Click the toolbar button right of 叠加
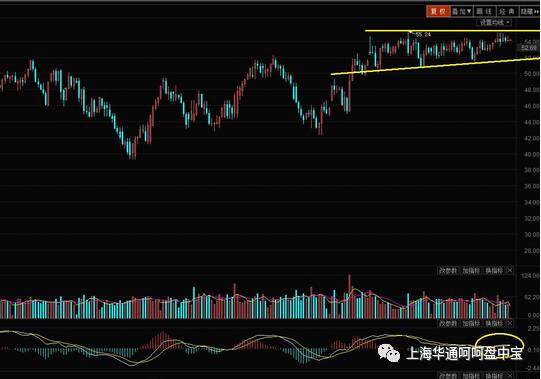 click(484, 11)
